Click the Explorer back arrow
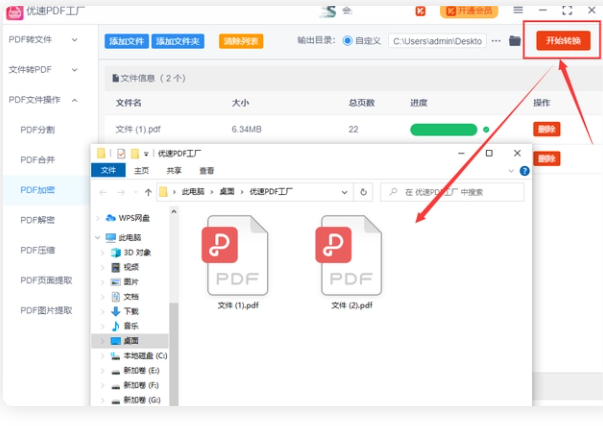Screen dimensions: 603x426 [103, 192]
